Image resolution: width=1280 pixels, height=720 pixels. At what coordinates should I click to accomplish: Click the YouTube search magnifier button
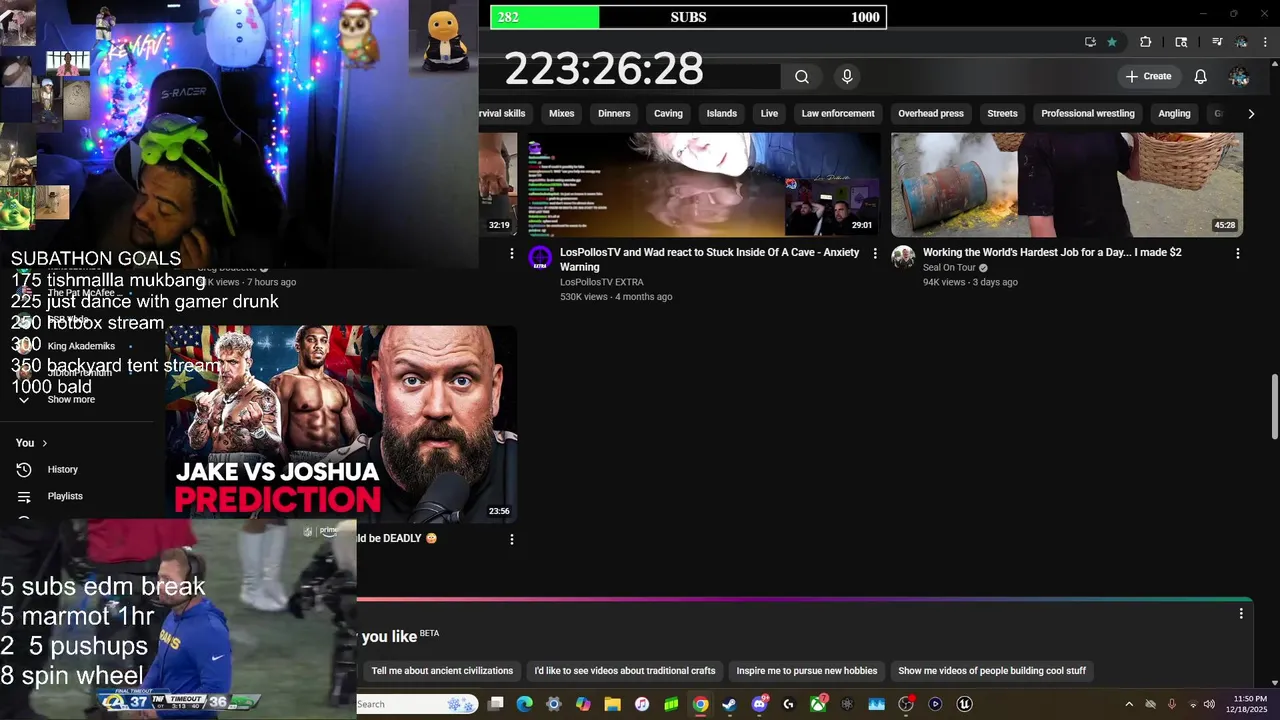coord(802,76)
